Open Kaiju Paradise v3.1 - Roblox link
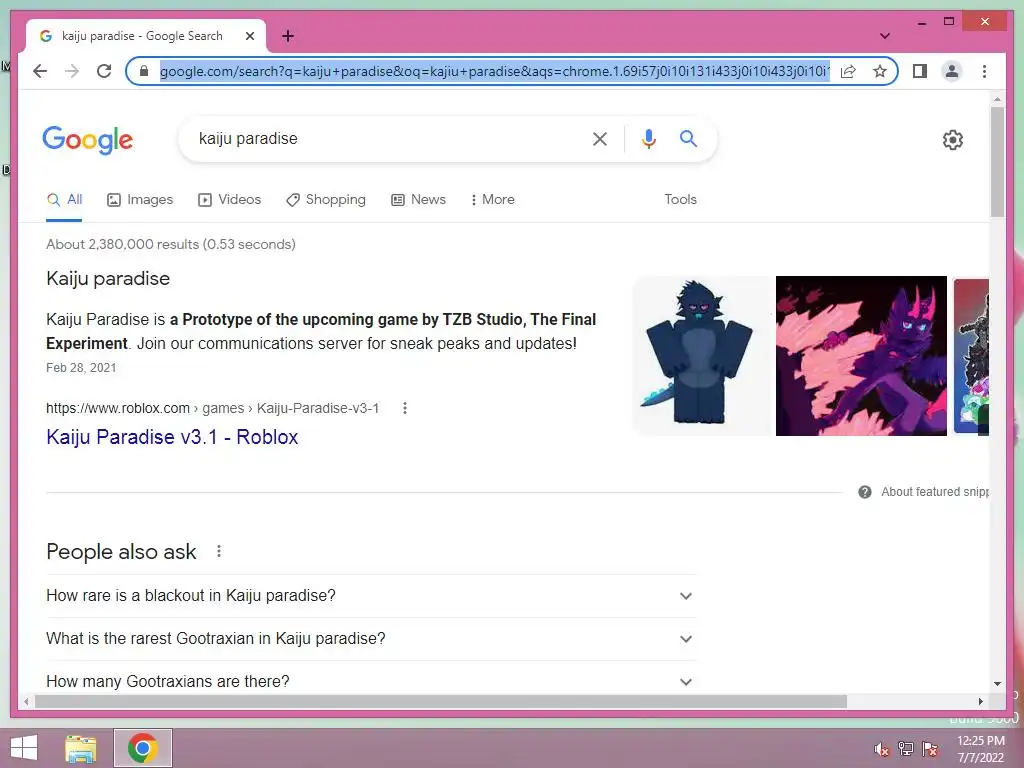The width and height of the screenshot is (1024, 768). coord(172,437)
